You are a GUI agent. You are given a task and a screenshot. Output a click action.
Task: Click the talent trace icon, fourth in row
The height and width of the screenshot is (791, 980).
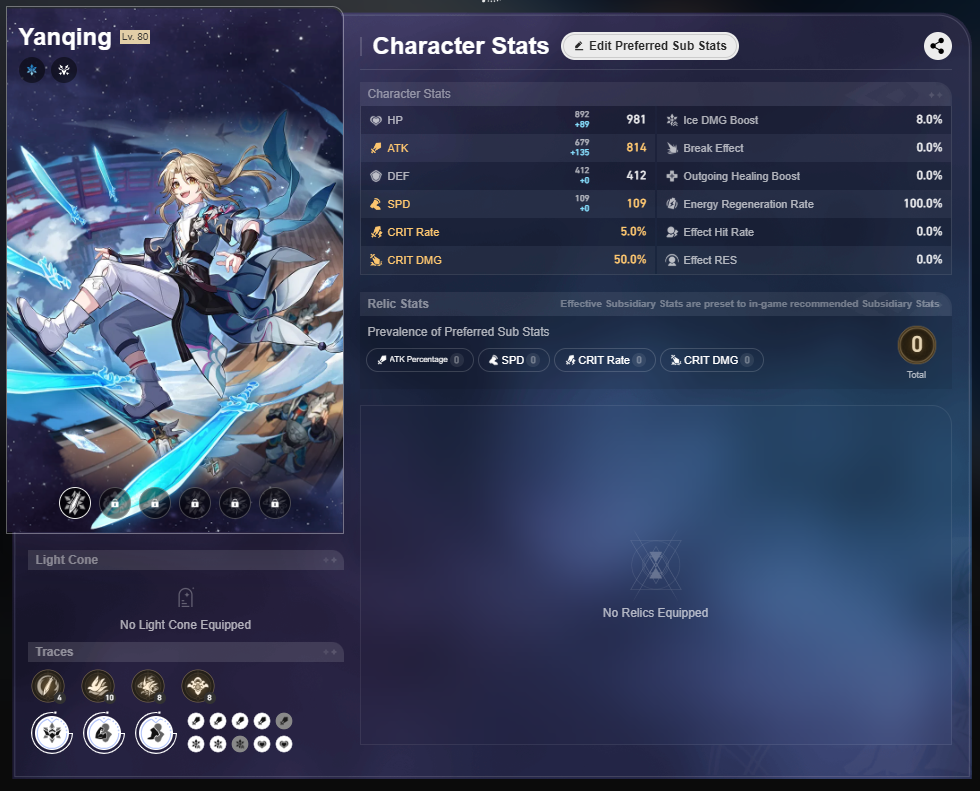click(198, 686)
